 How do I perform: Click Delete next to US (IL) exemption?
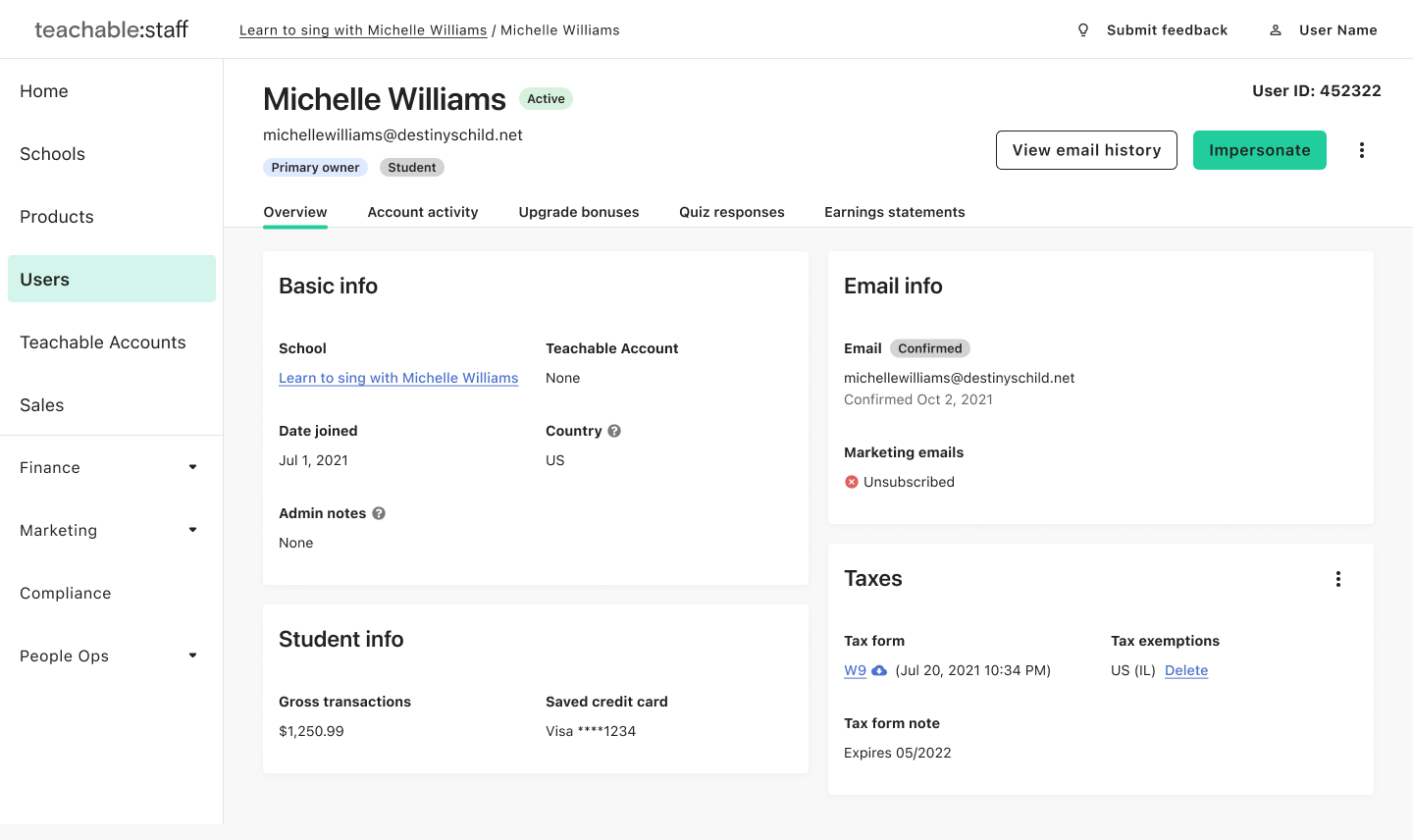(x=1186, y=670)
